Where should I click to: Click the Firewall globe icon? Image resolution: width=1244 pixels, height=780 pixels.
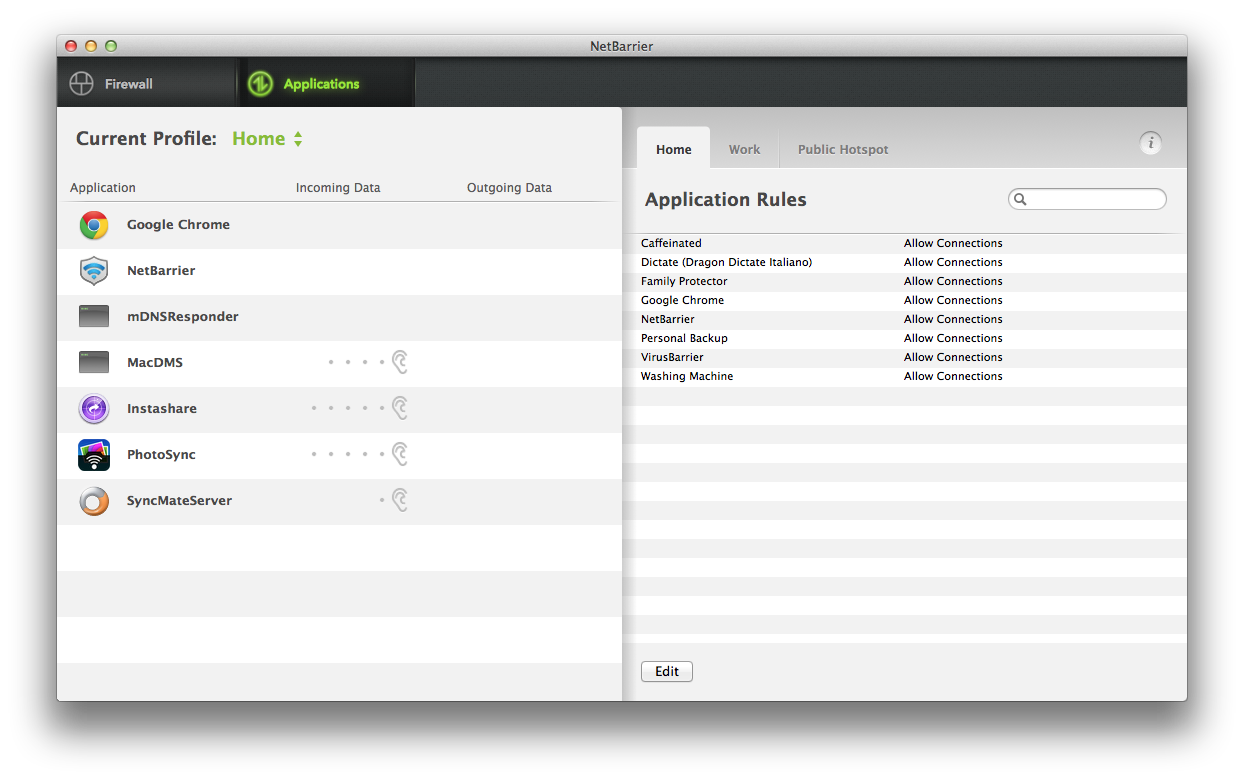coord(81,84)
